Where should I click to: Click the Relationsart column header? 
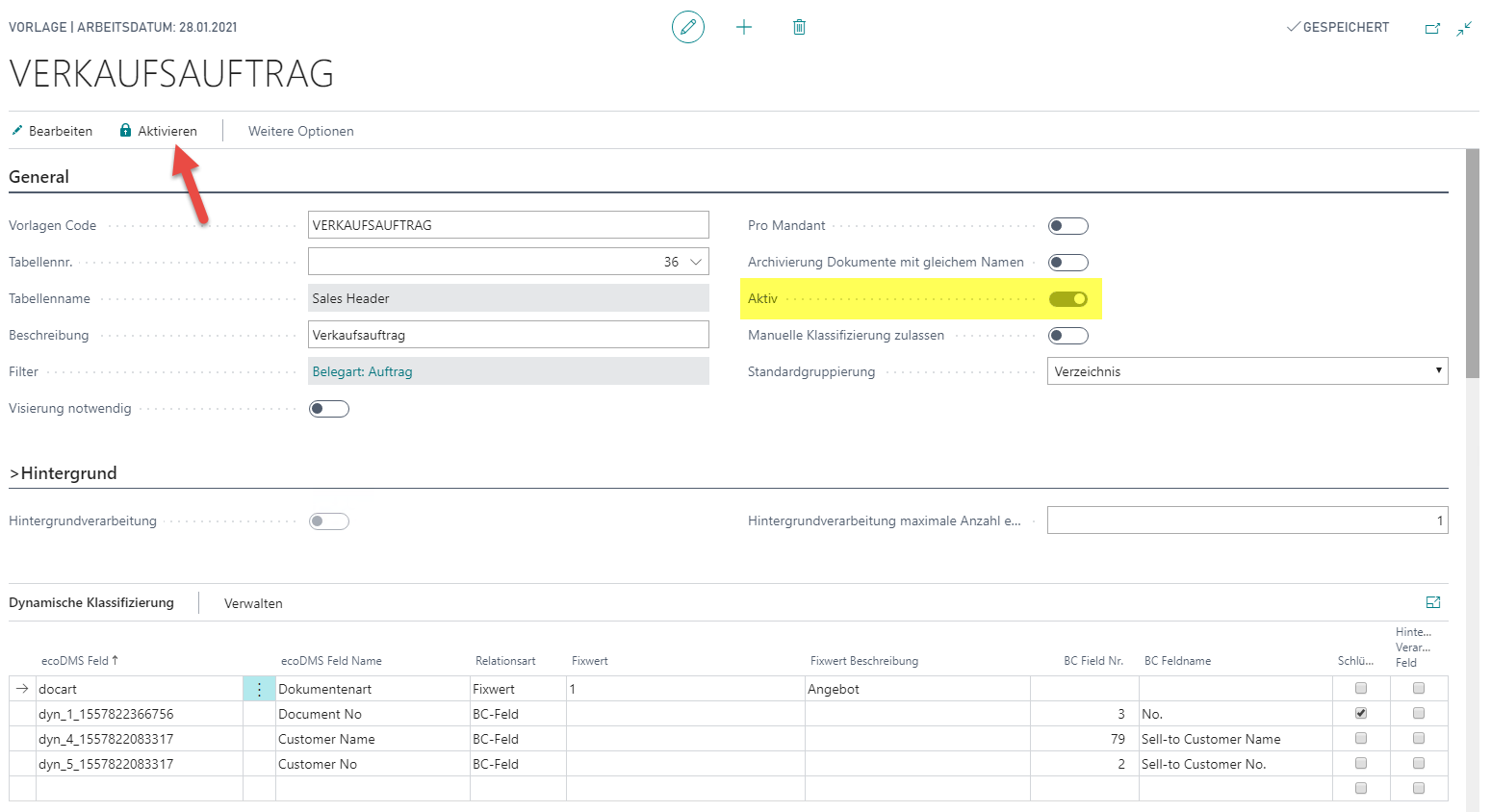pyautogui.click(x=505, y=661)
